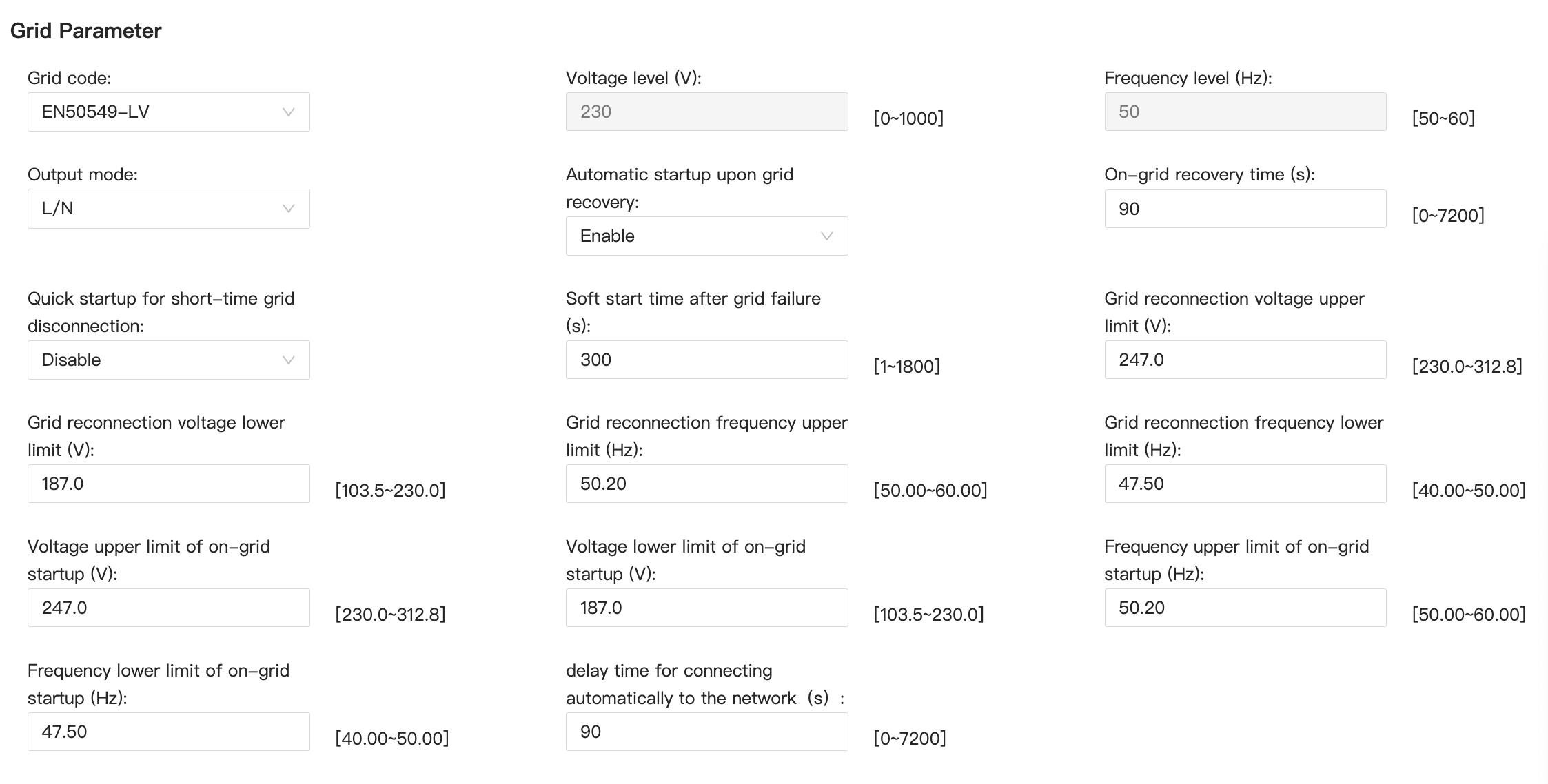Click Voltage upper limit of on-grid startup field
The height and width of the screenshot is (784, 1548).
(x=168, y=608)
